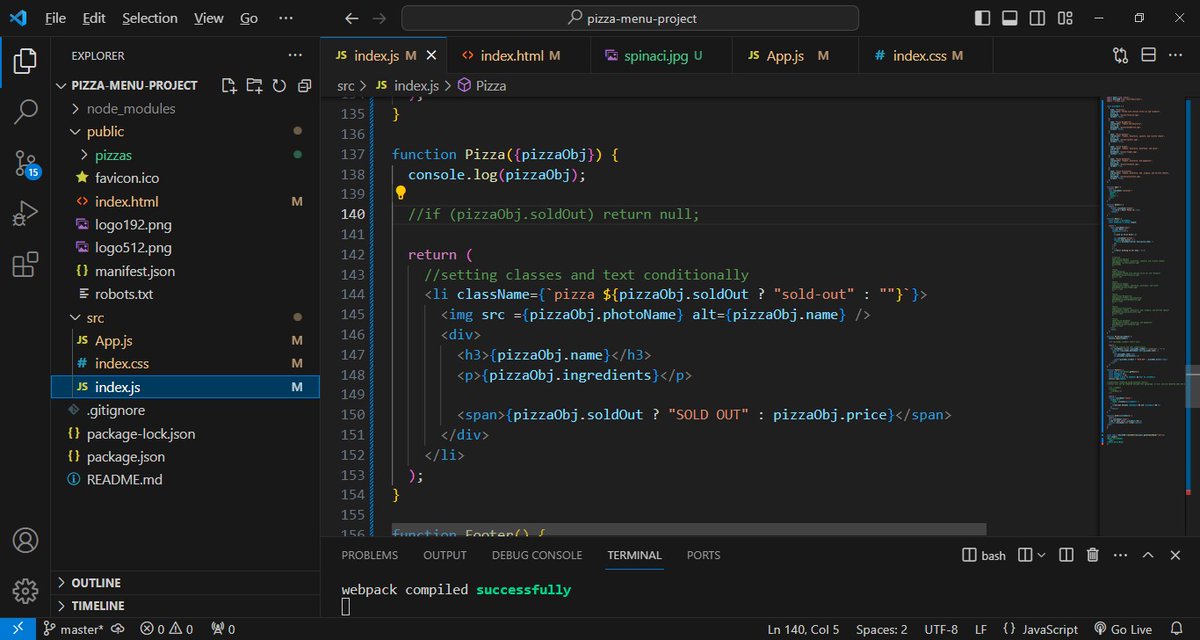Click New File icon in explorer header
The height and width of the screenshot is (640, 1200).
229,85
